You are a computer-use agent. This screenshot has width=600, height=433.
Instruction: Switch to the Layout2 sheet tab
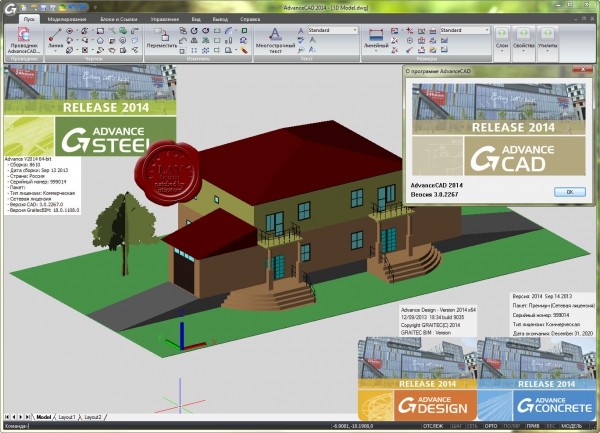93,417
